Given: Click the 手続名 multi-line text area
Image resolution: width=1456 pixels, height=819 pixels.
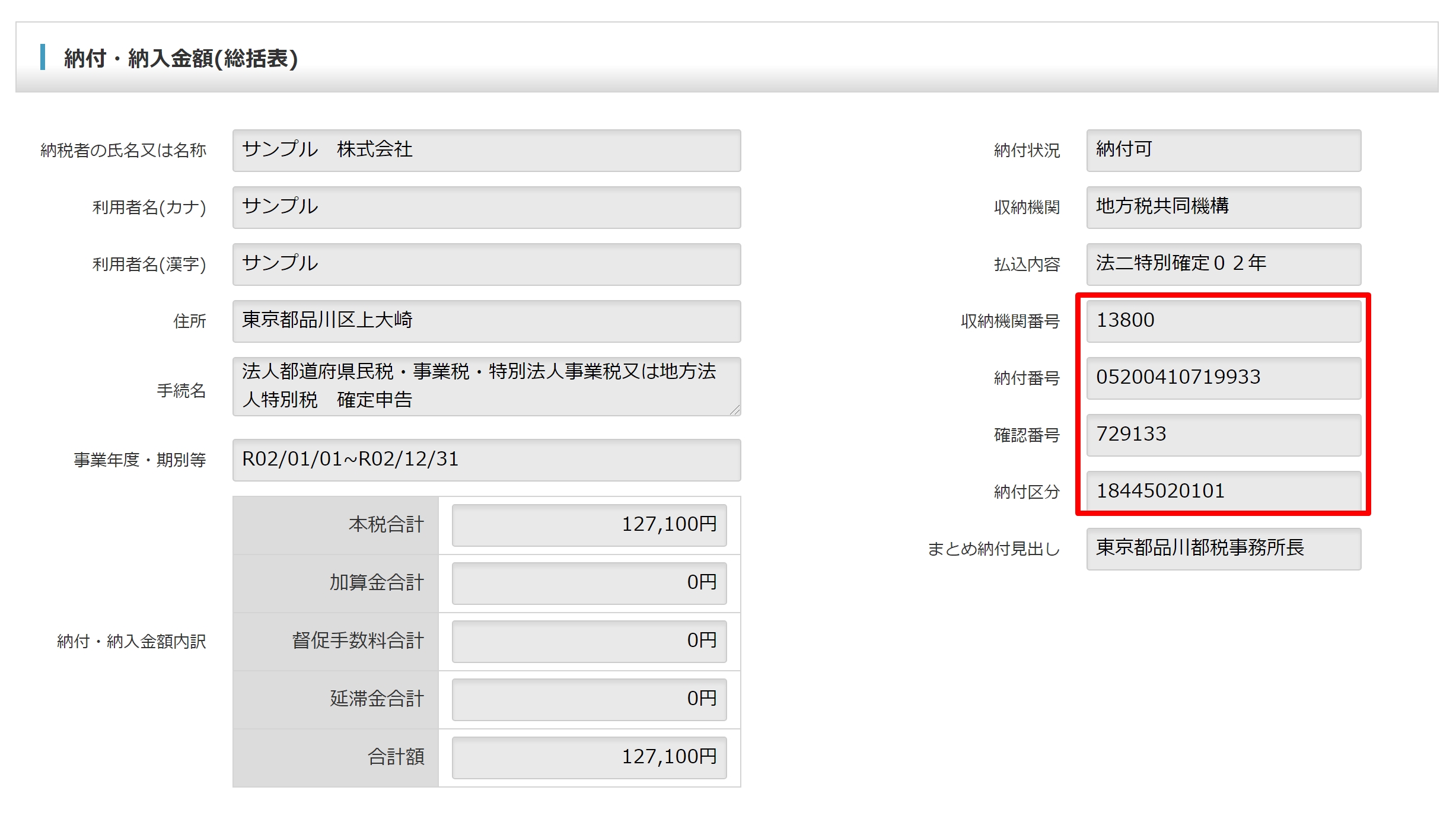Looking at the screenshot, I should 486,386.
